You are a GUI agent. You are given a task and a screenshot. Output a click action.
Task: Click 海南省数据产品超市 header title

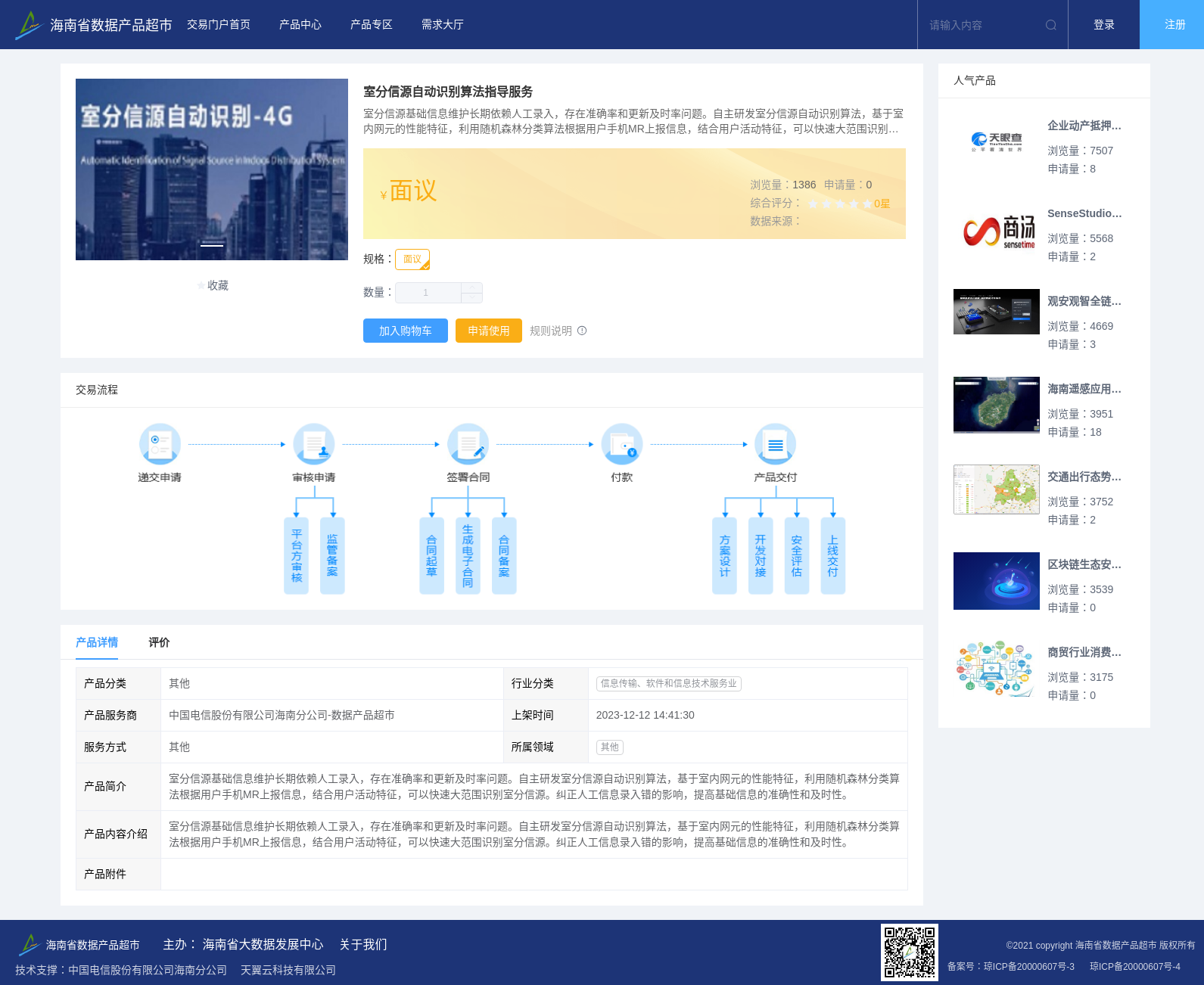pos(111,25)
